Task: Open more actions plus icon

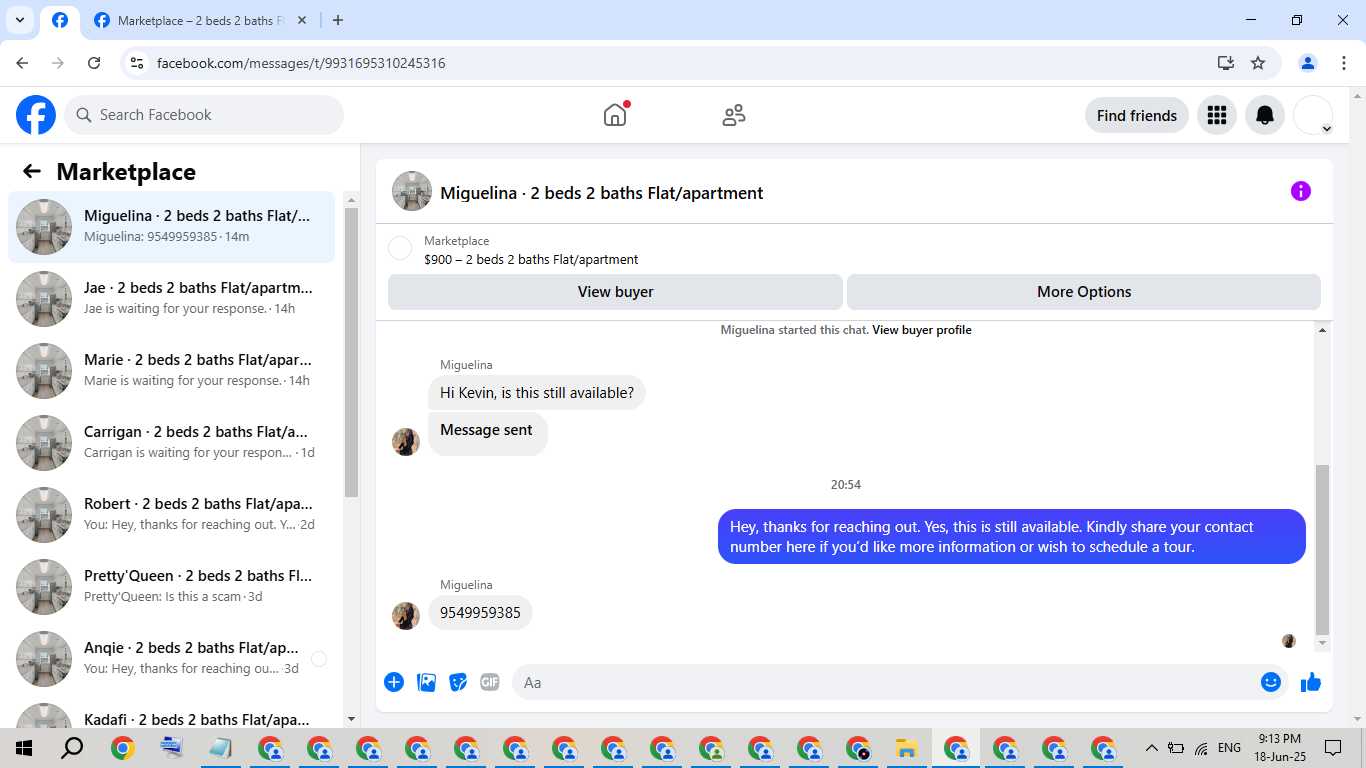Action: (394, 682)
